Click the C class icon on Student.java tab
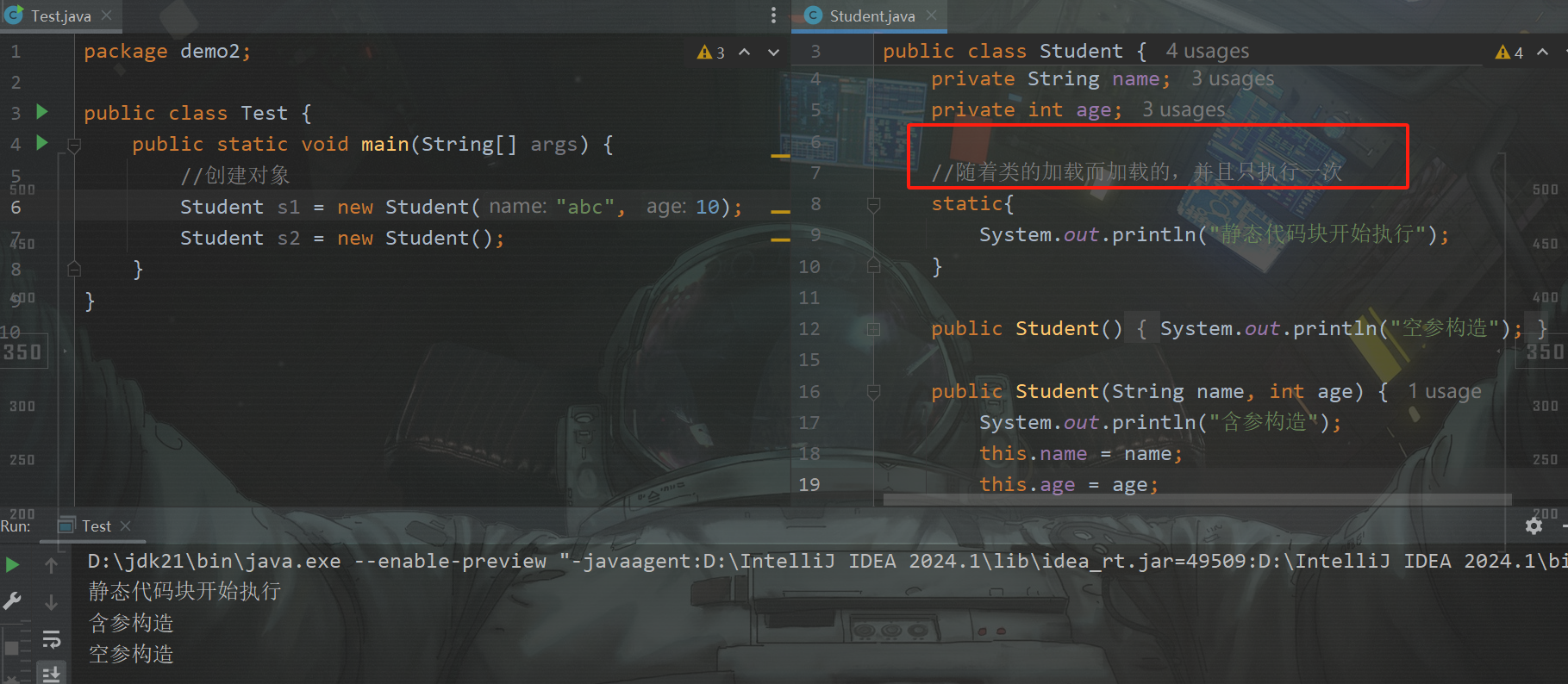The height and width of the screenshot is (684, 1568). (813, 16)
